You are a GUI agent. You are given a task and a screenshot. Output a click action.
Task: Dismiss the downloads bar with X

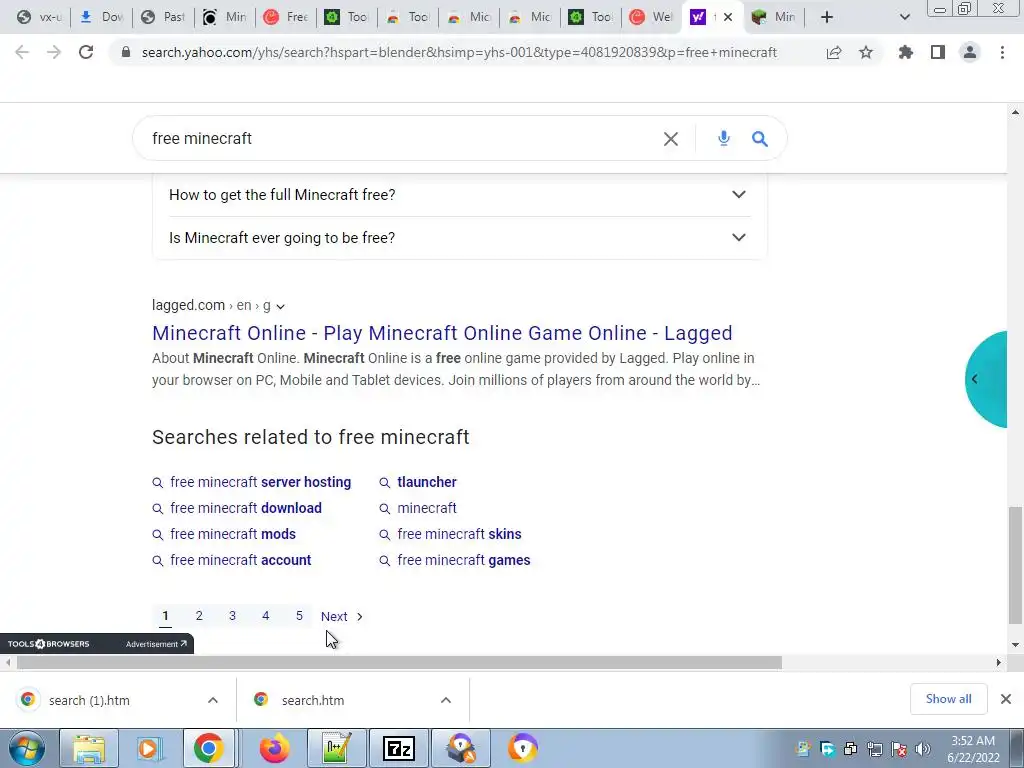pyautogui.click(x=1006, y=699)
